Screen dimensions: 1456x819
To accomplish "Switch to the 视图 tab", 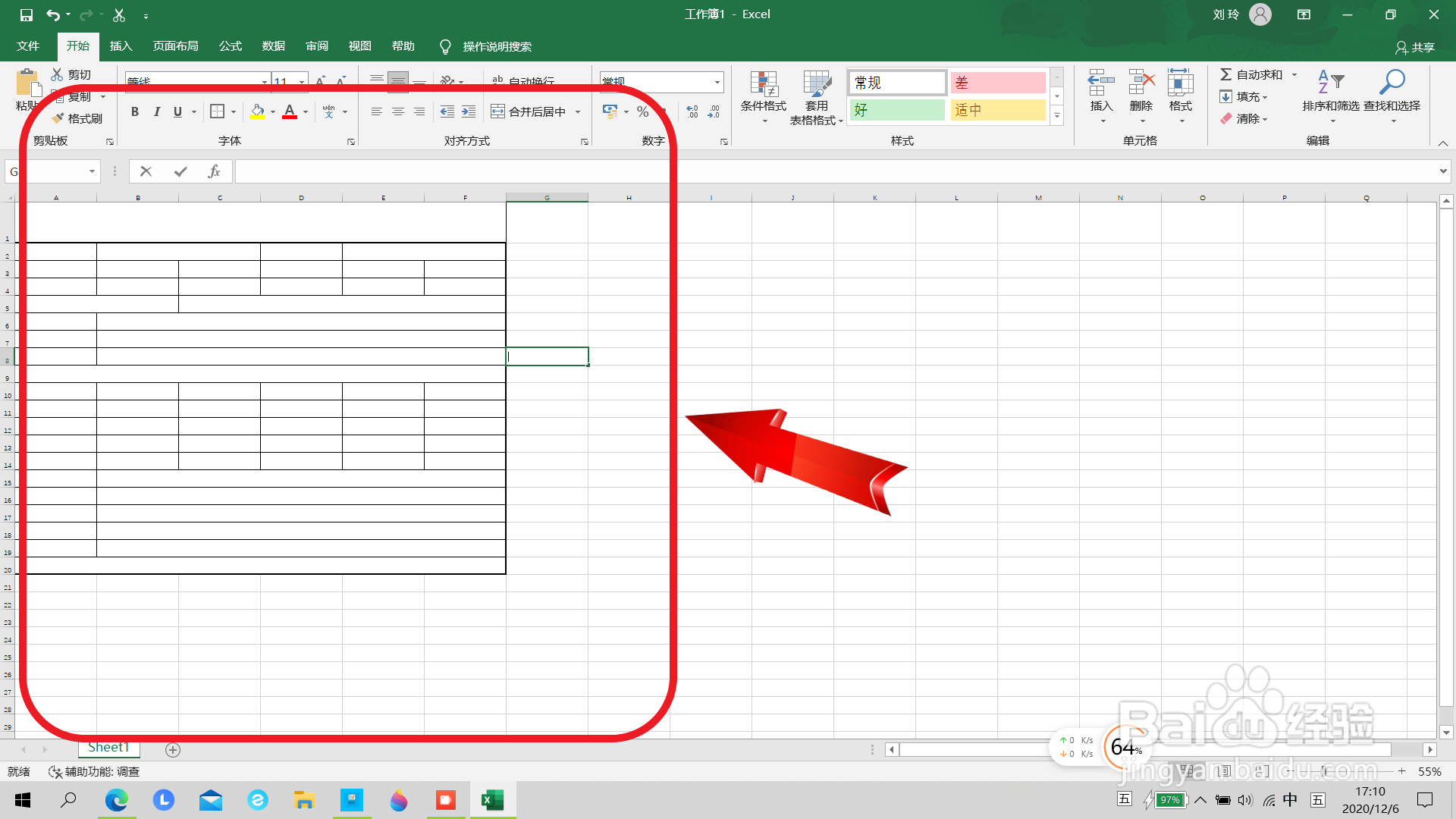I will point(359,46).
